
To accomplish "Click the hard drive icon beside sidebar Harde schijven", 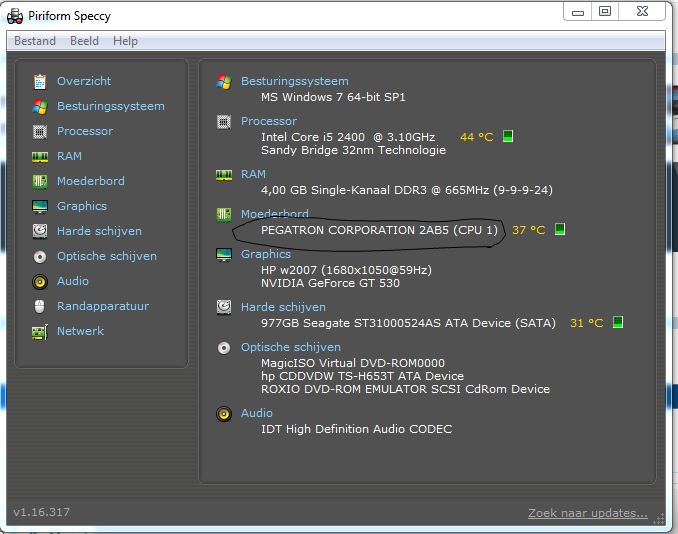I will coord(40,231).
